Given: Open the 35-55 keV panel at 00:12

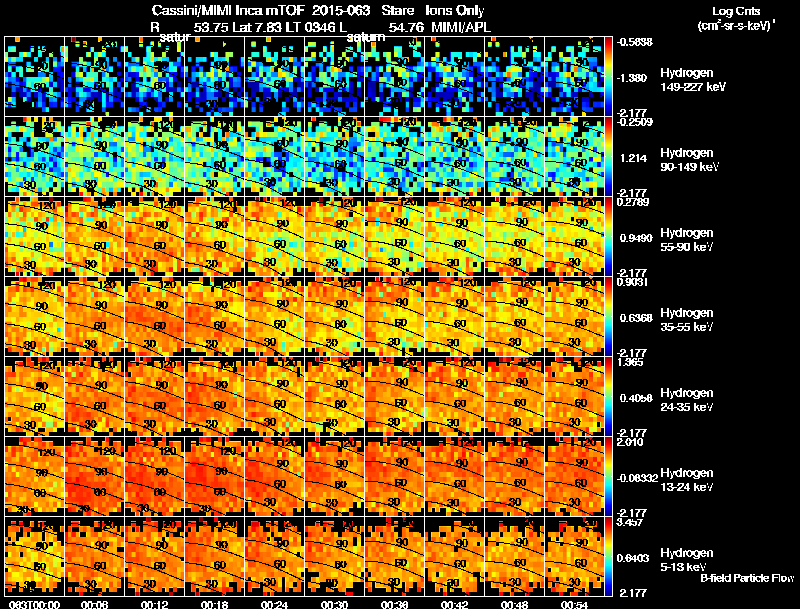Looking at the screenshot, I should (155, 316).
